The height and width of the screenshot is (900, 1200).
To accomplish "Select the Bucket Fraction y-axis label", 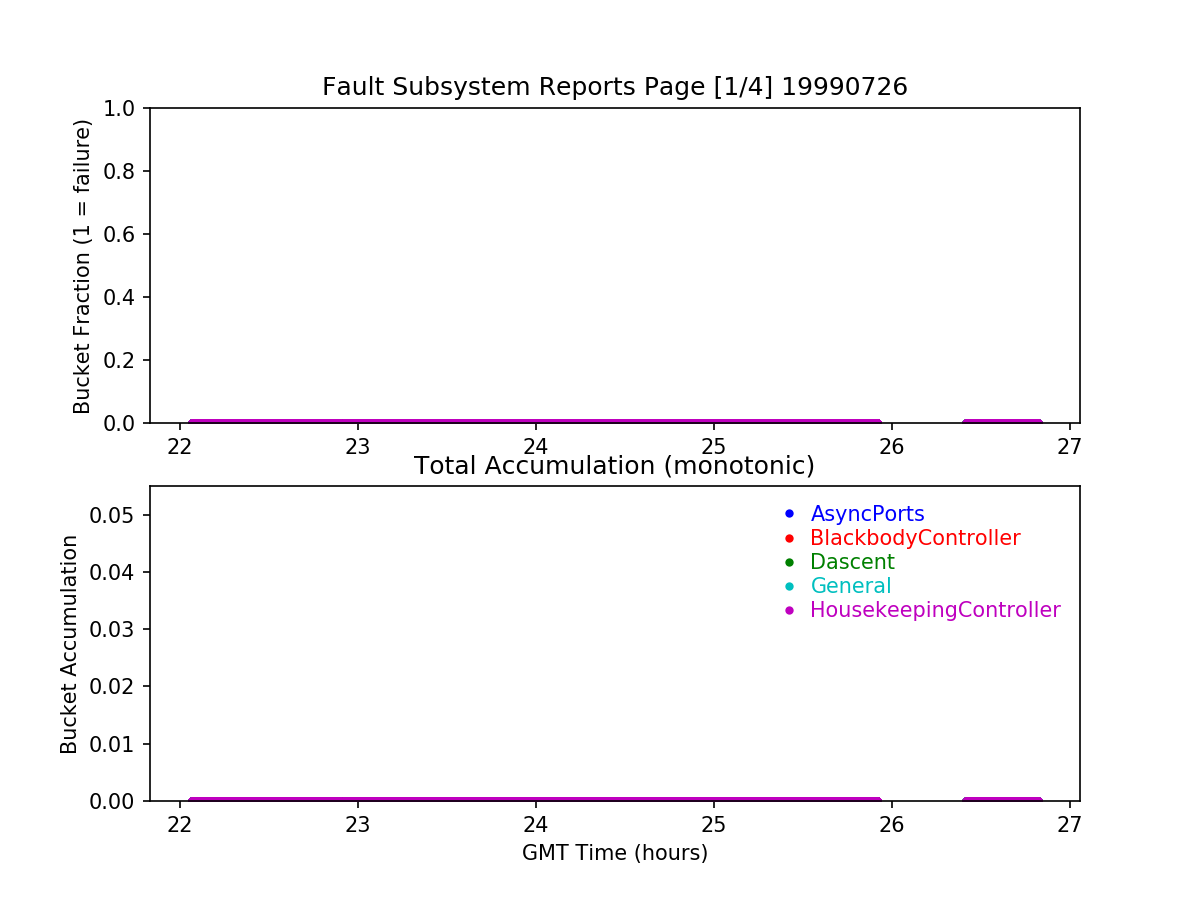I will click(82, 266).
